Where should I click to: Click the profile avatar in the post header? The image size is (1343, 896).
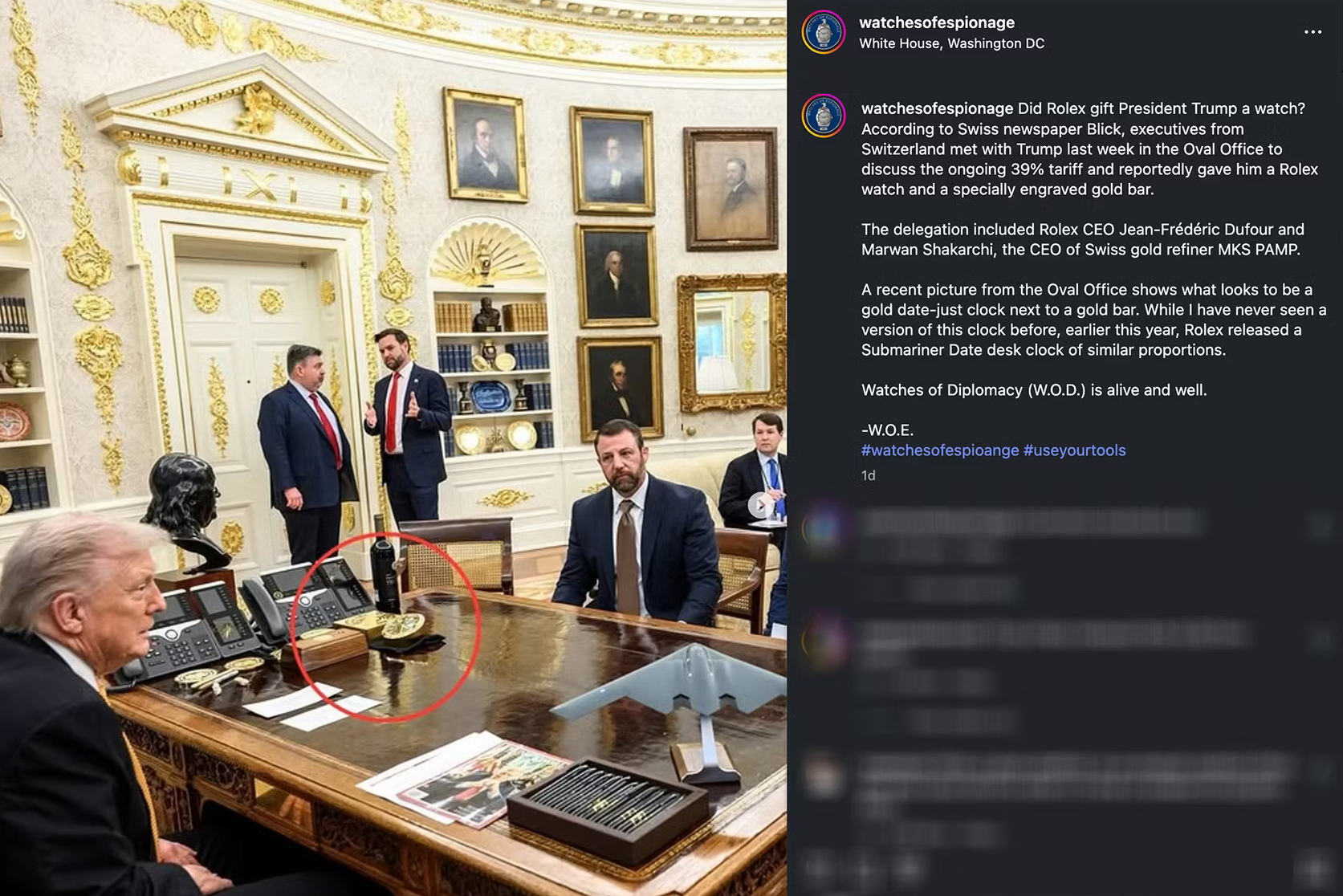(824, 32)
